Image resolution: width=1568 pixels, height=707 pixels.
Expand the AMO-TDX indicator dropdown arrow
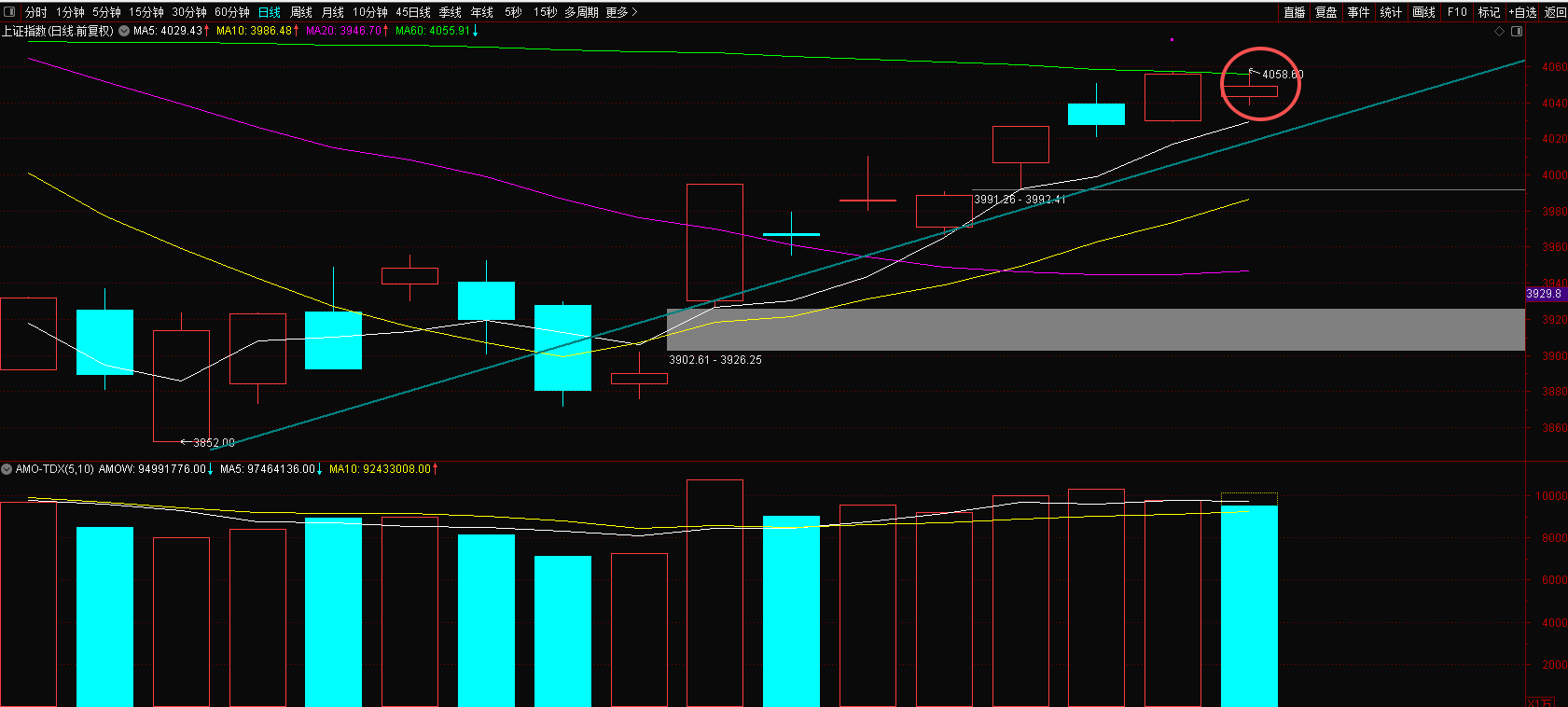point(7,469)
